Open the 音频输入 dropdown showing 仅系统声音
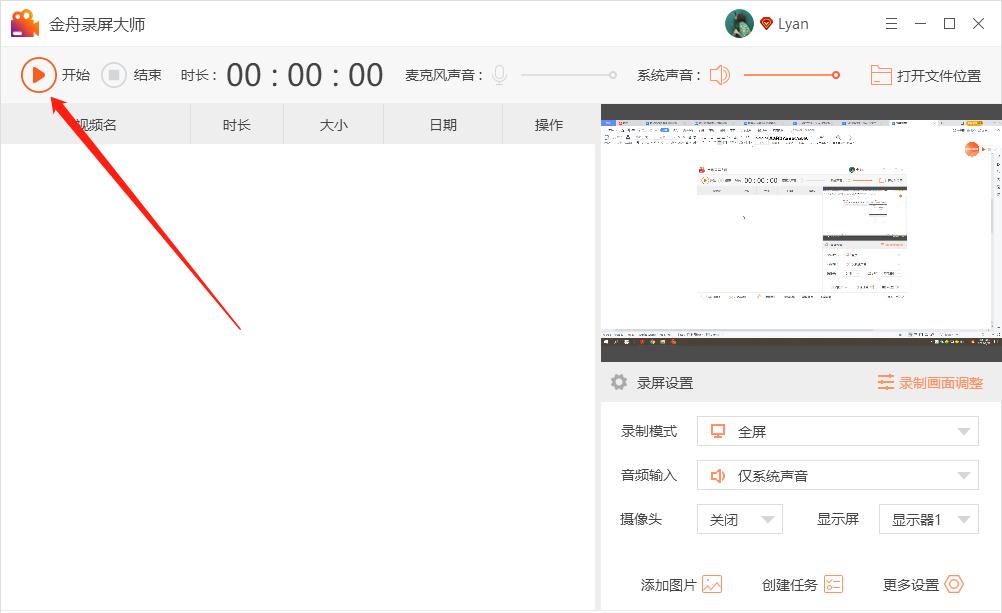 coord(837,474)
